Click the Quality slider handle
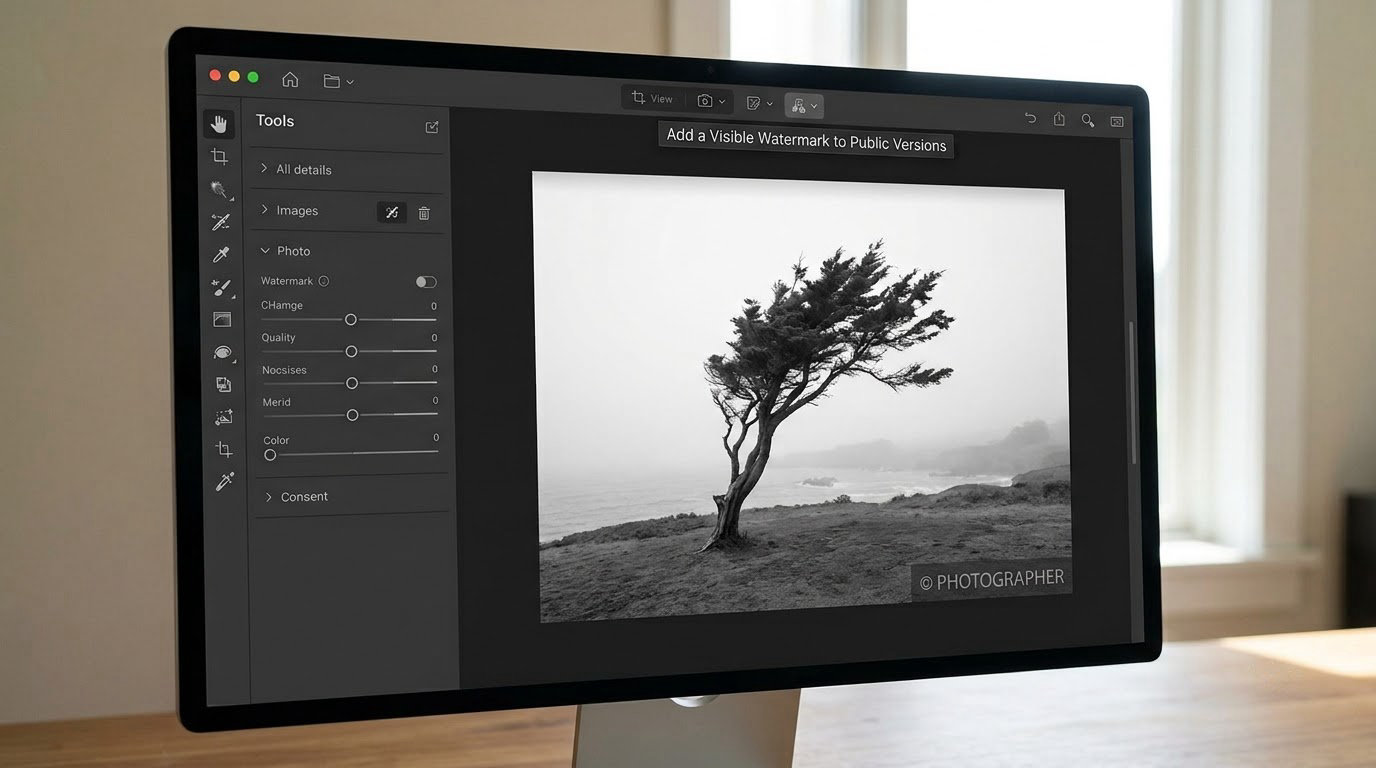Image resolution: width=1376 pixels, height=768 pixels. [x=351, y=351]
